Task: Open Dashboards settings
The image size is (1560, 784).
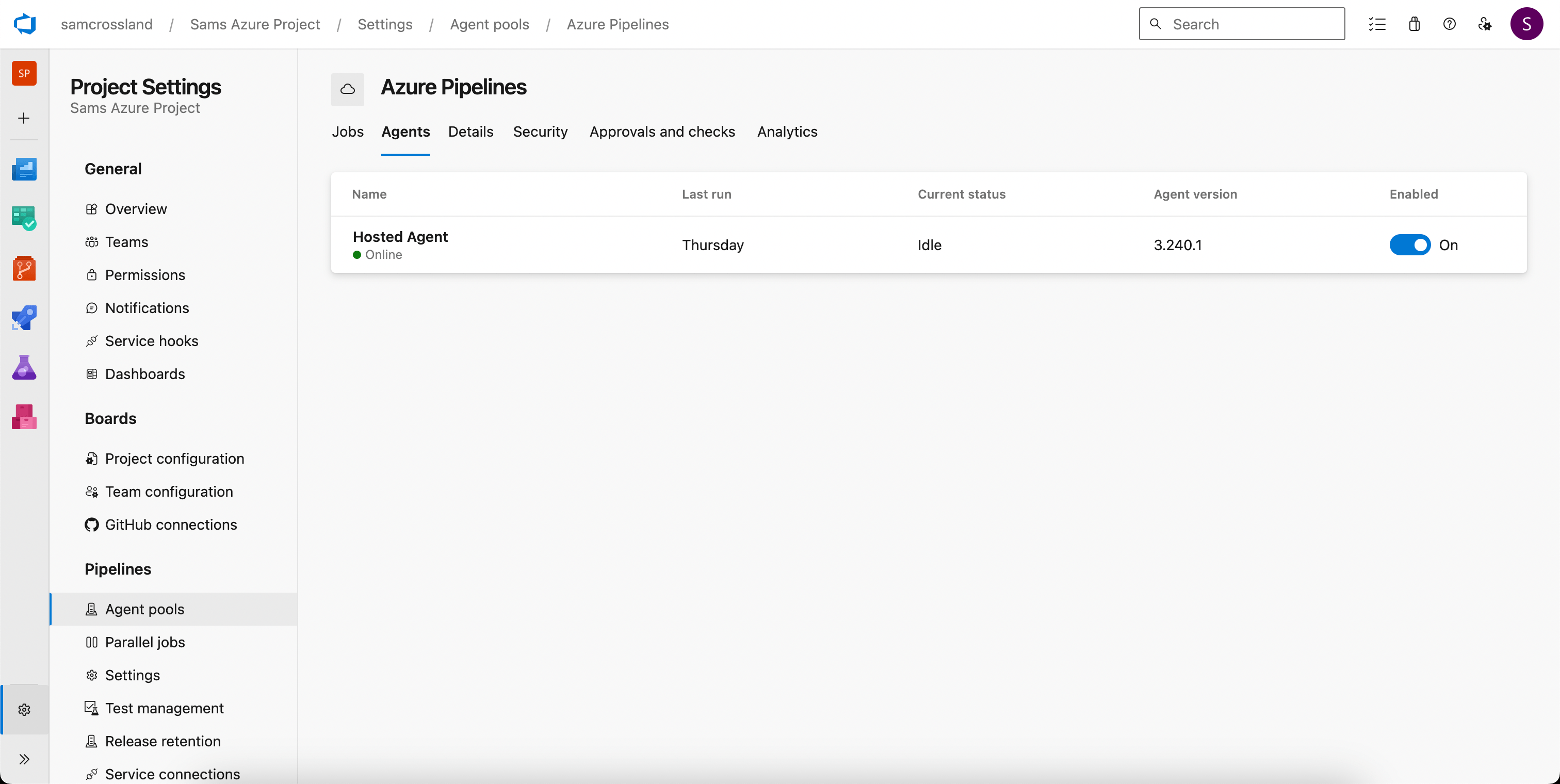Action: [x=145, y=374]
